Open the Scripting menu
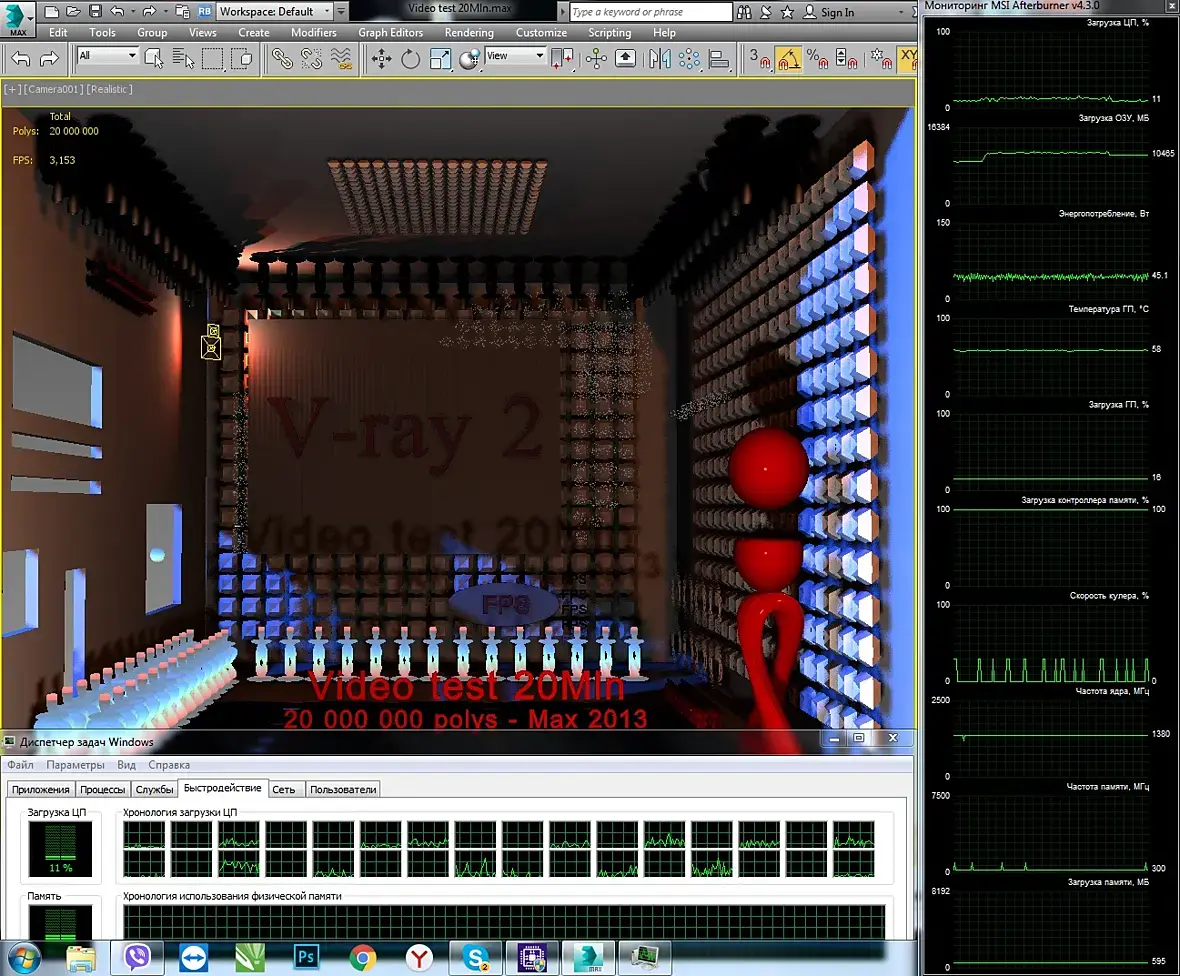Image resolution: width=1180 pixels, height=976 pixels. pos(610,32)
